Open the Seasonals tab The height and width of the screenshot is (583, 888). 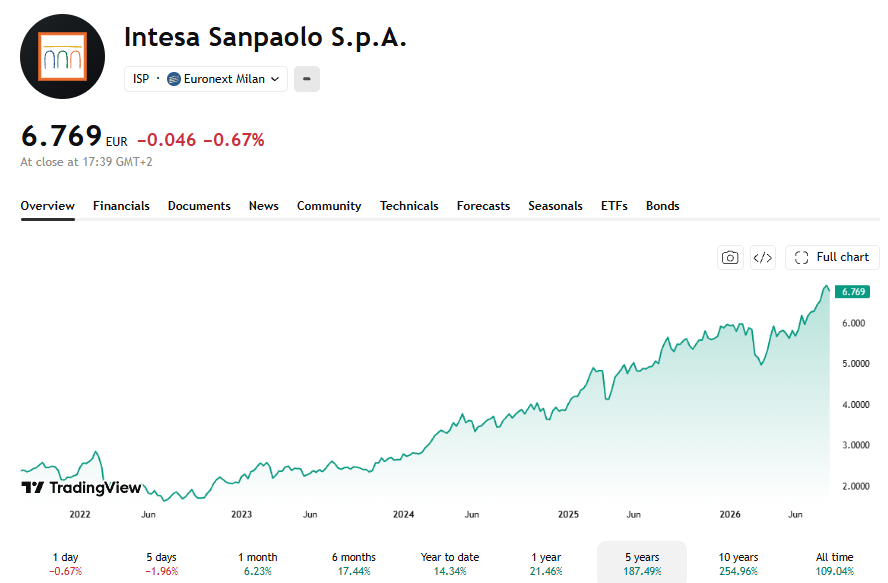[555, 206]
